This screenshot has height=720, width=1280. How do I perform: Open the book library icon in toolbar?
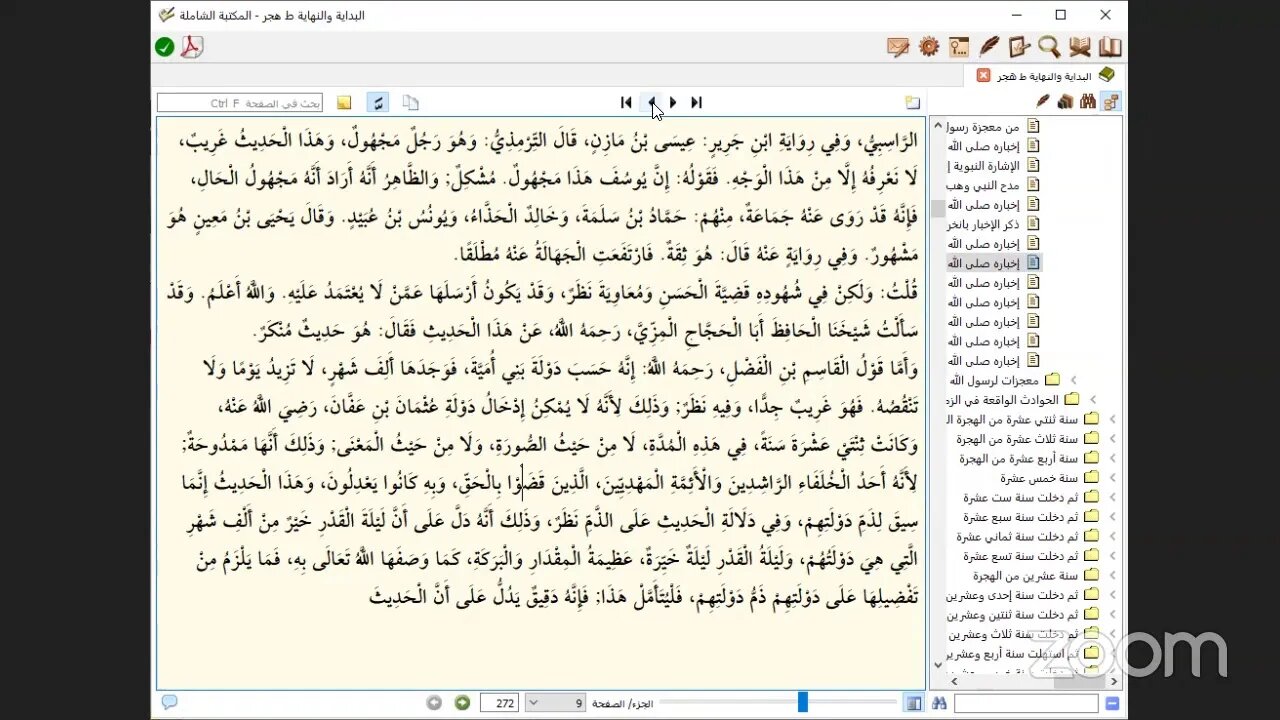[1110, 47]
